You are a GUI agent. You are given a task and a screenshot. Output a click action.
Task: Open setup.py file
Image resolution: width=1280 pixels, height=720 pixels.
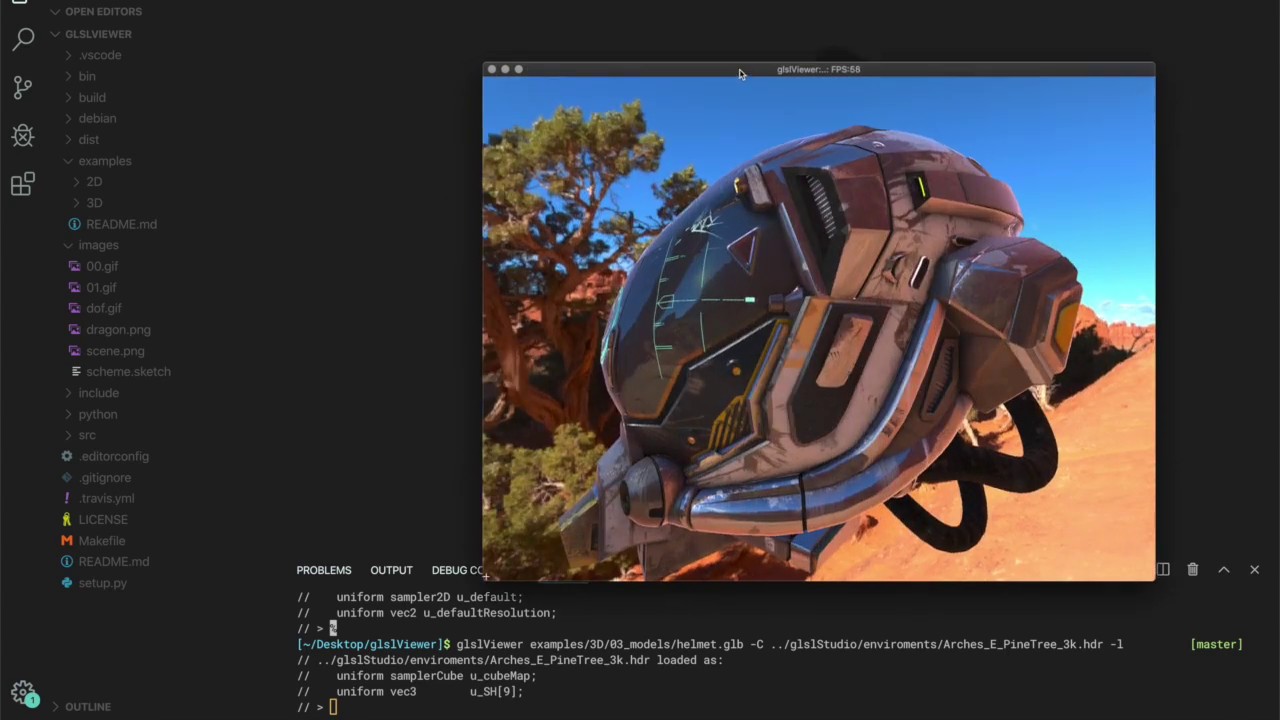[x=102, y=583]
